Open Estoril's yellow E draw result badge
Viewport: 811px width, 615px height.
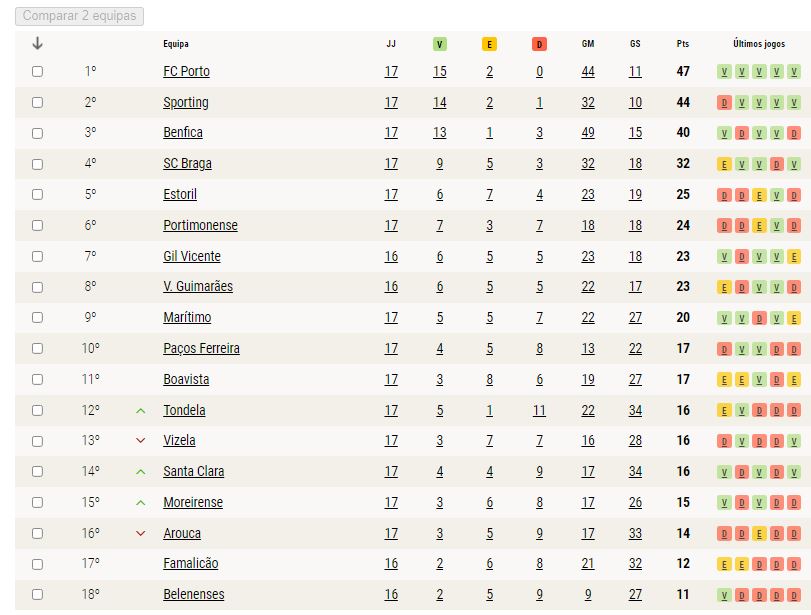tap(759, 195)
